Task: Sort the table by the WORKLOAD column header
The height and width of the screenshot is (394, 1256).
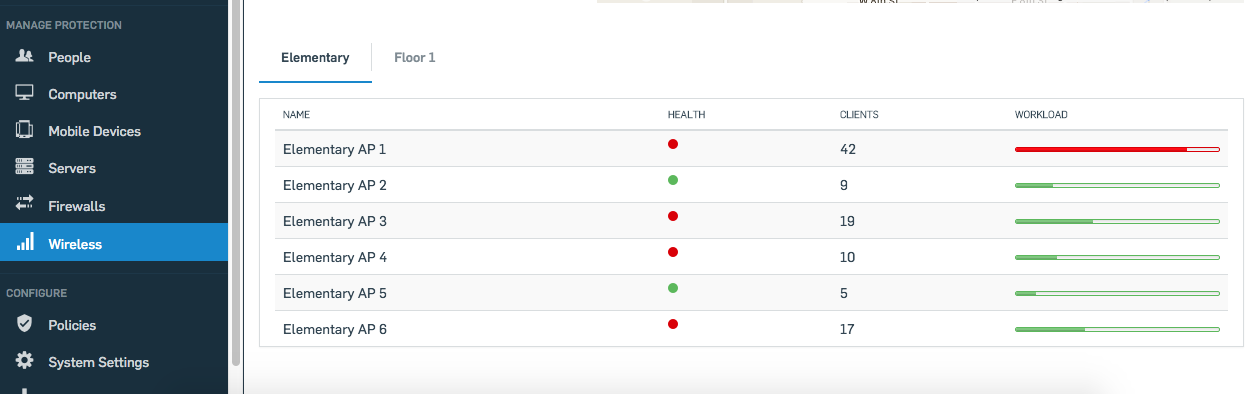Action: [1041, 115]
